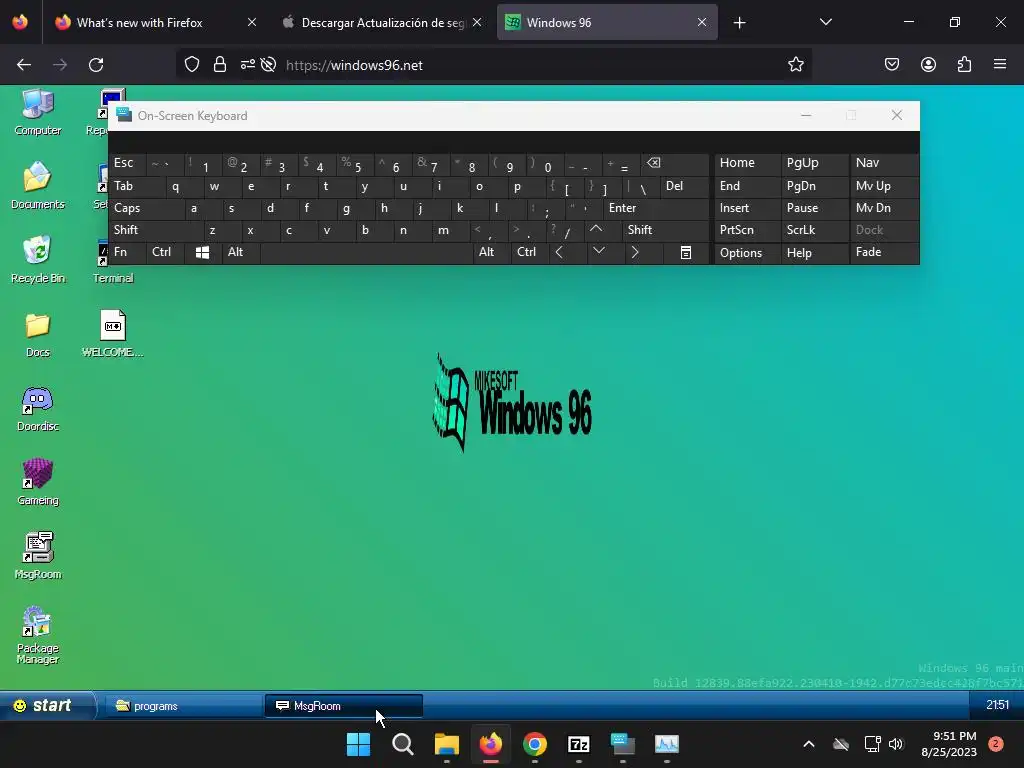Switch to Descargar Actualización de seg tab
The width and height of the screenshot is (1024, 768).
382,23
